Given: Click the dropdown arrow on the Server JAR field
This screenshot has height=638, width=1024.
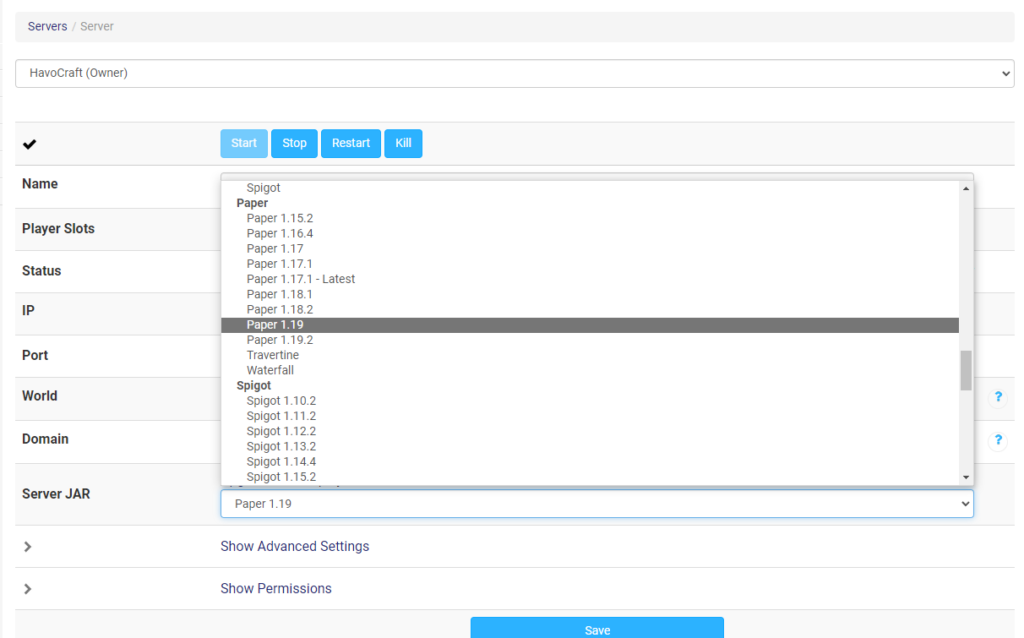Looking at the screenshot, I should click(x=966, y=503).
